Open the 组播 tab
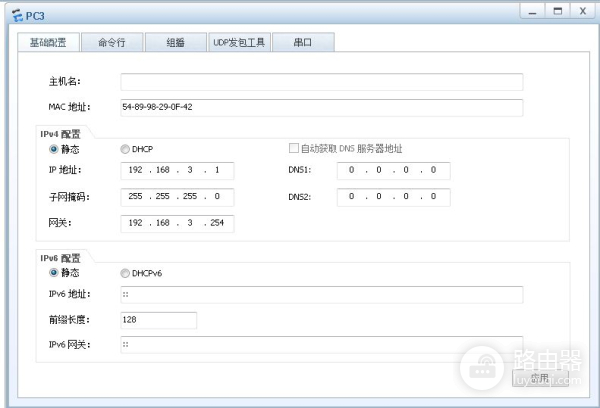The width and height of the screenshot is (600, 408). coord(175,43)
